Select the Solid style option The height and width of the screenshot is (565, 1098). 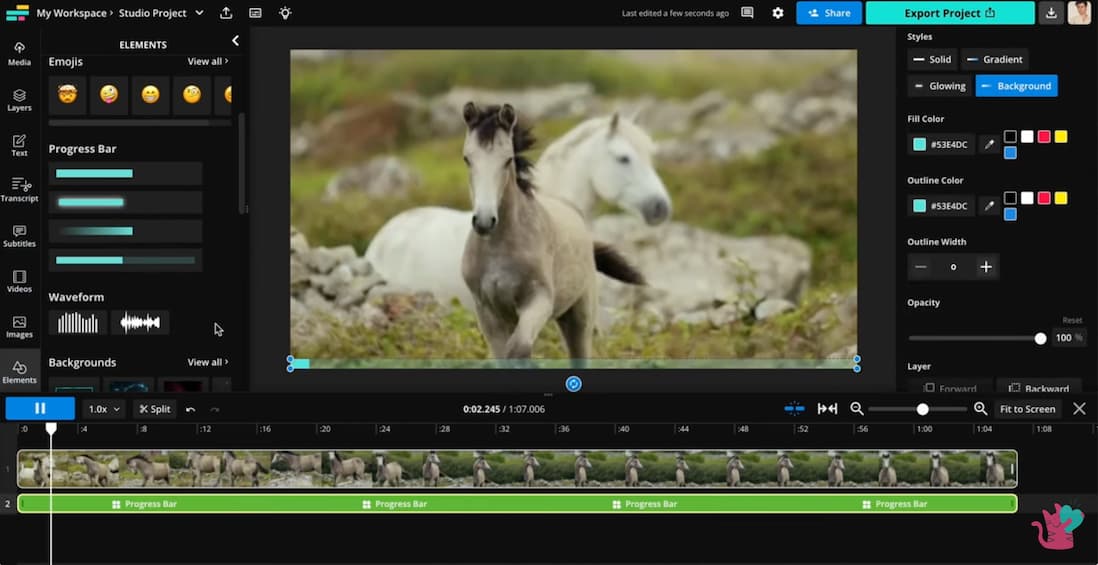click(x=931, y=59)
